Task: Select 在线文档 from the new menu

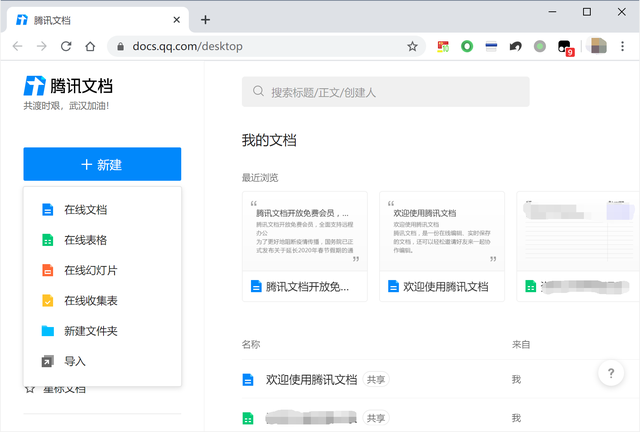Action: point(86,210)
